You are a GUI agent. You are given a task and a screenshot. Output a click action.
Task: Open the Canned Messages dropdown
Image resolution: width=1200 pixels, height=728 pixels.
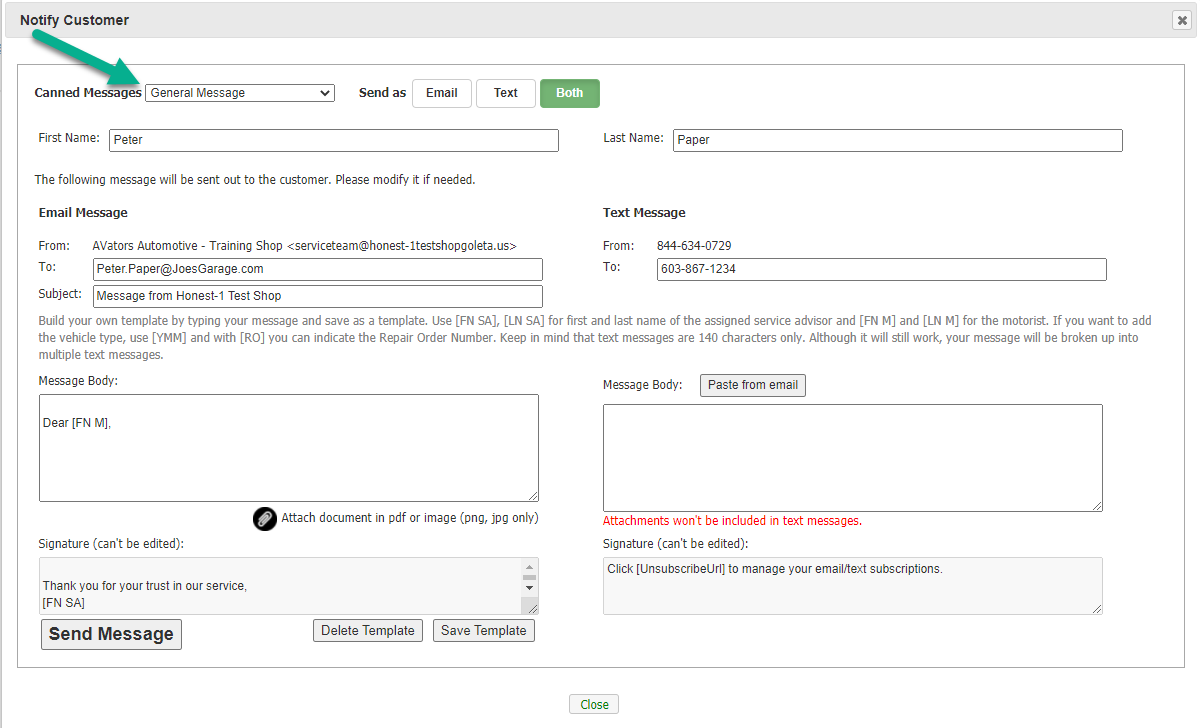pyautogui.click(x=240, y=93)
